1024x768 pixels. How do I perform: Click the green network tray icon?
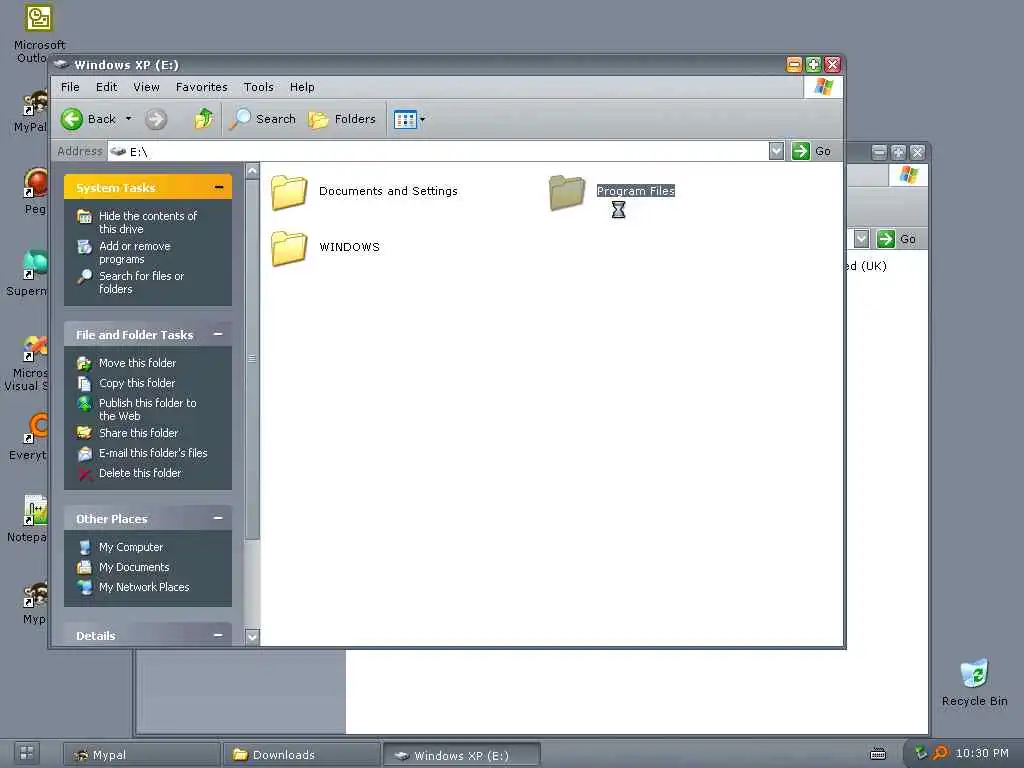coord(921,753)
